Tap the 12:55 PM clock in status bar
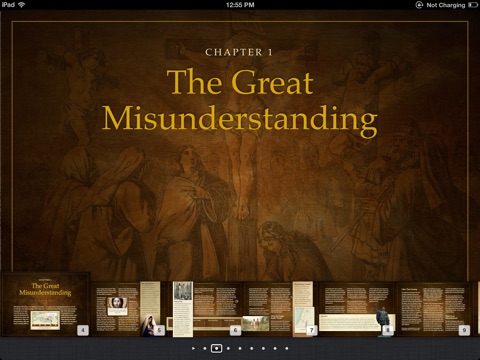 240,5
